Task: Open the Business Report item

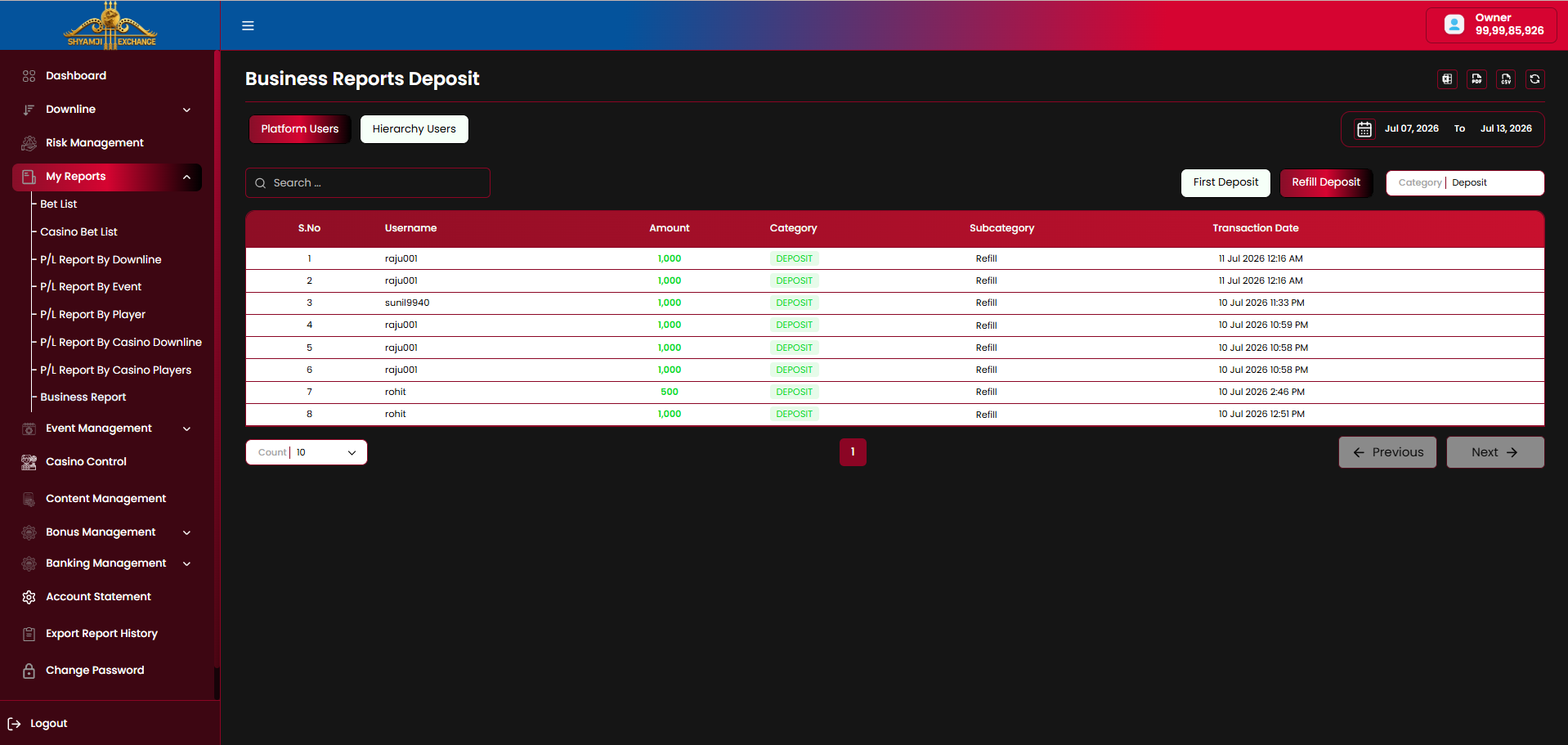Action: 83,397
